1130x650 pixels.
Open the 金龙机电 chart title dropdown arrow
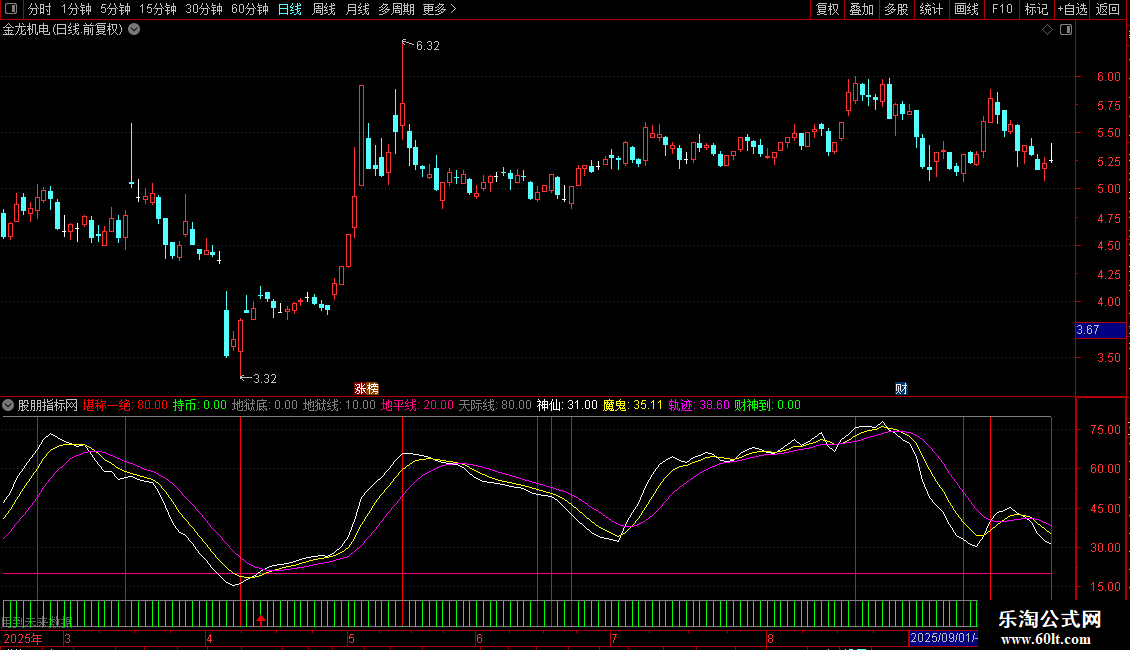click(x=135, y=30)
